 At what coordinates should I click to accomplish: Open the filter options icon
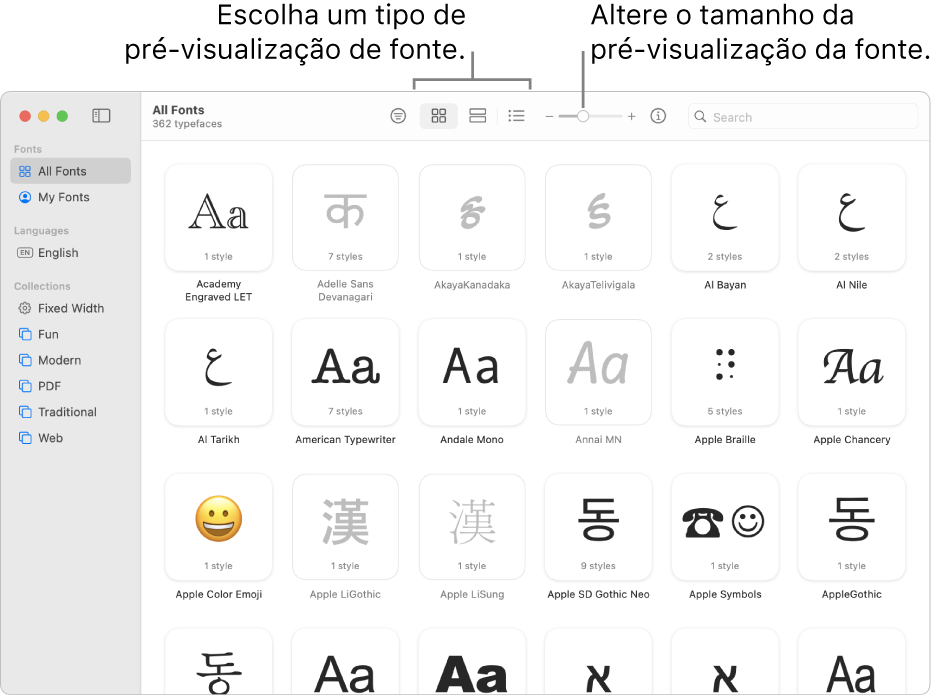coord(398,116)
